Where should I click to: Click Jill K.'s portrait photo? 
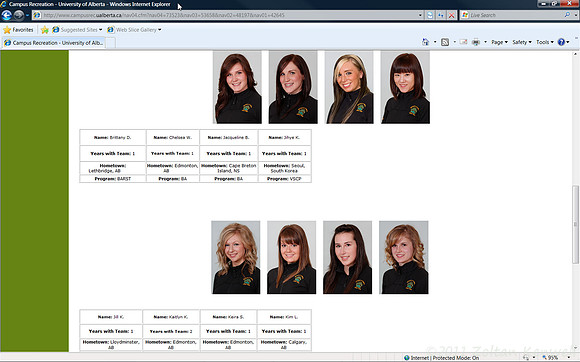click(x=236, y=257)
